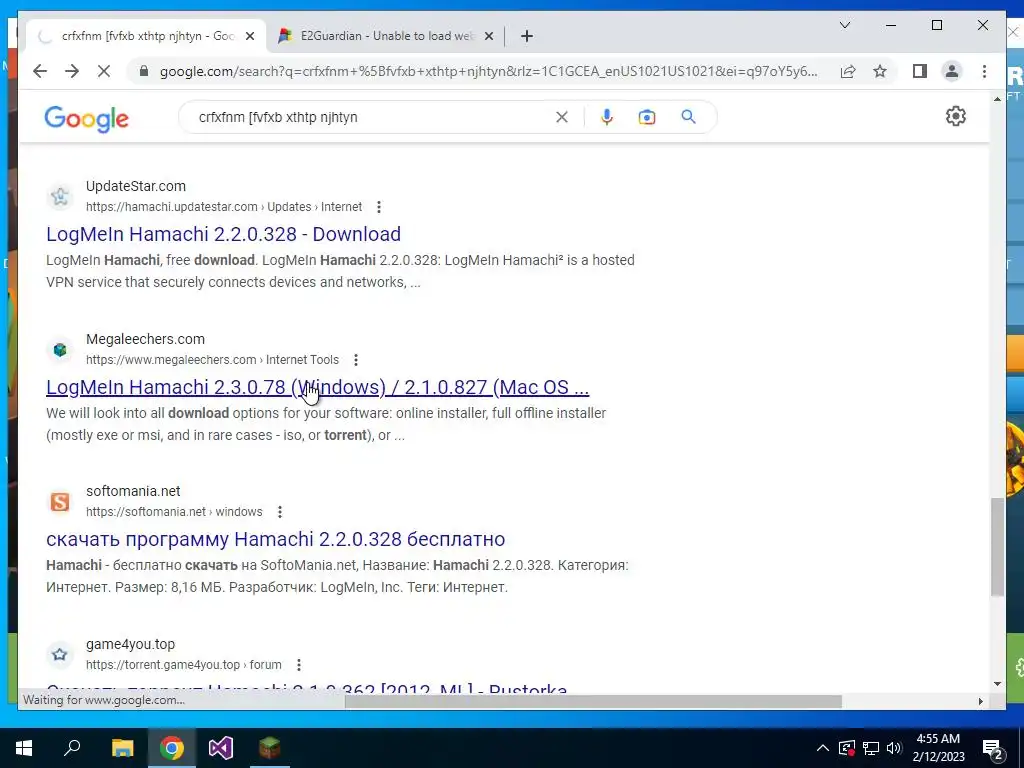Open File Explorer from taskbar
Image resolution: width=1024 pixels, height=768 pixels.
click(x=122, y=748)
